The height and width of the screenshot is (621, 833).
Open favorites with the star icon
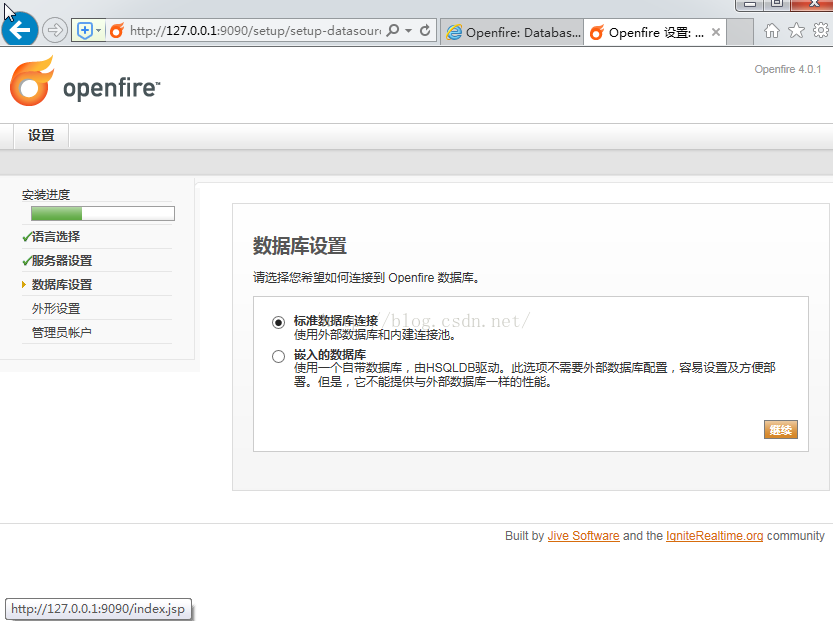pyautogui.click(x=796, y=30)
